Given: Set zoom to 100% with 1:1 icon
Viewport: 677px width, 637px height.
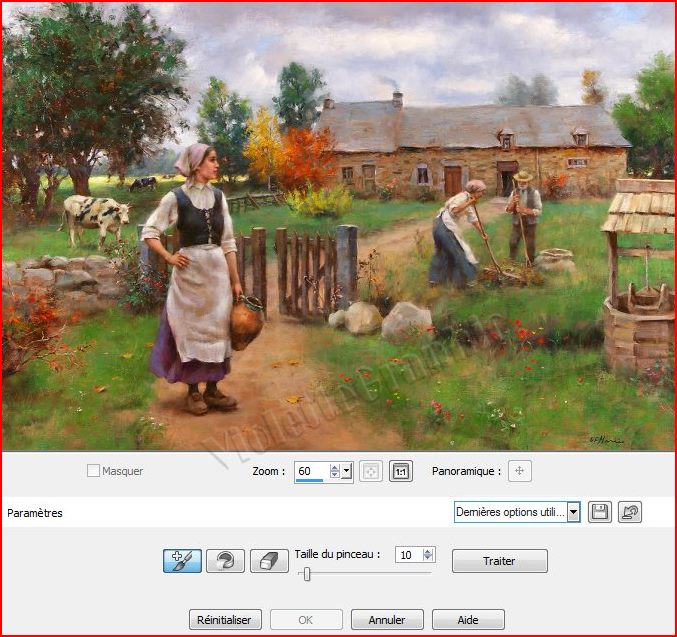Looking at the screenshot, I should pos(401,471).
